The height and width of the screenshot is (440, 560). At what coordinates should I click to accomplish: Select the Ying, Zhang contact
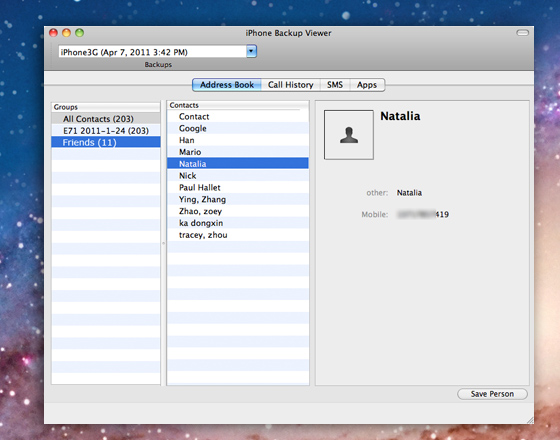click(238, 199)
